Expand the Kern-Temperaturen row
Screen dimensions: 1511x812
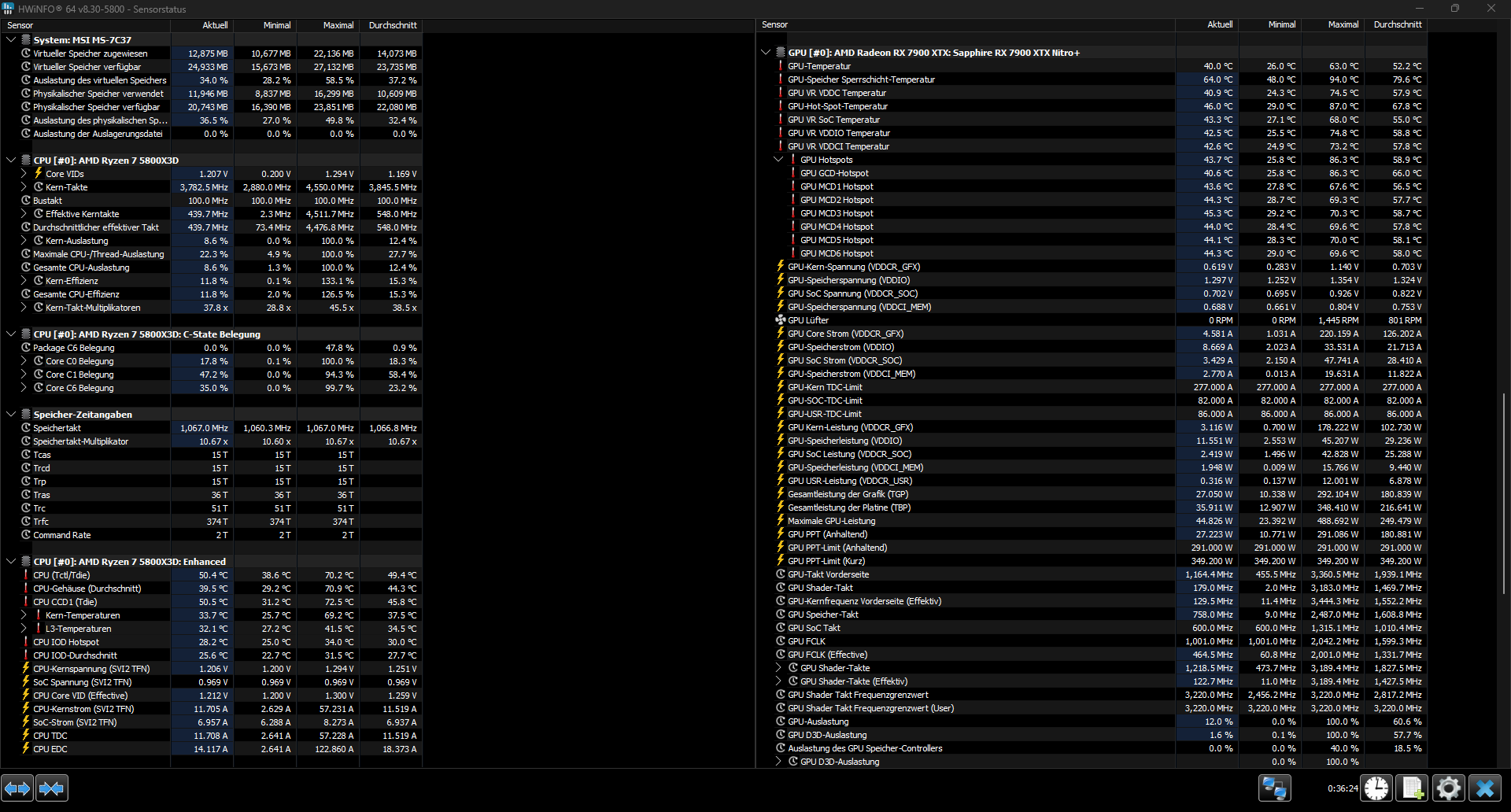tap(24, 615)
